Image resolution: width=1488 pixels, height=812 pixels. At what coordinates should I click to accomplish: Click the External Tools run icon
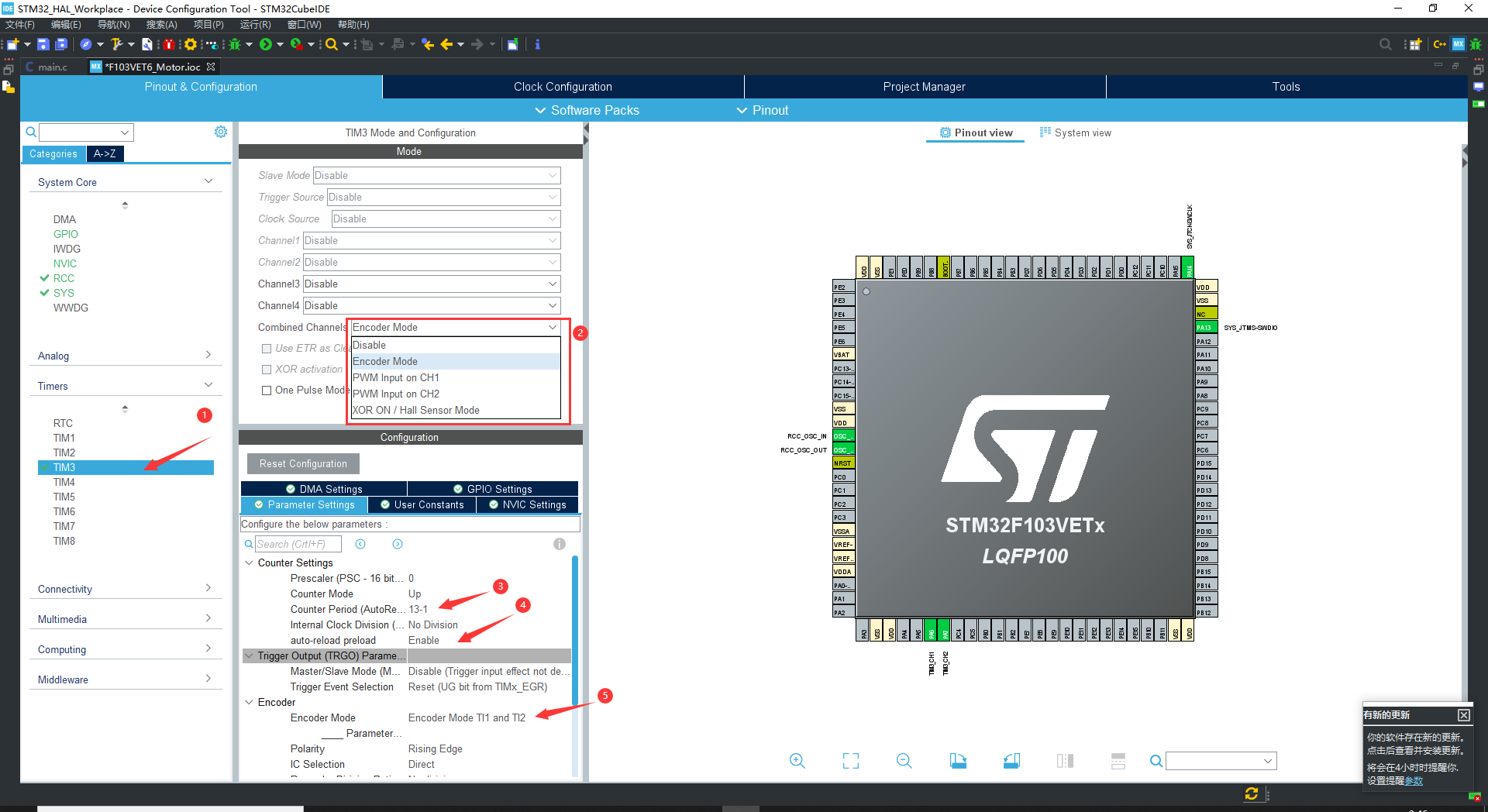point(296,44)
